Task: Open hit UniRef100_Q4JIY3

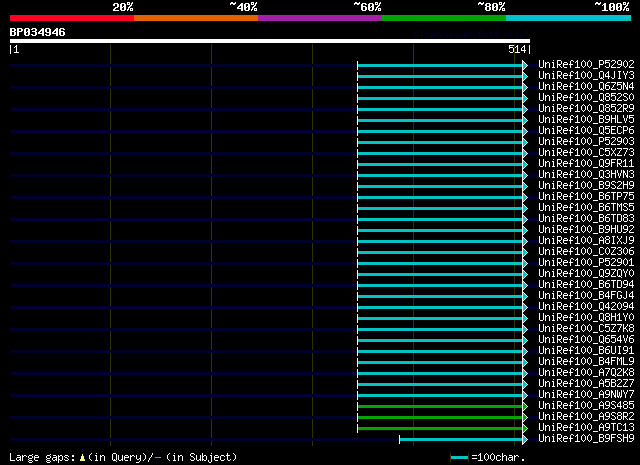Action: point(586,76)
